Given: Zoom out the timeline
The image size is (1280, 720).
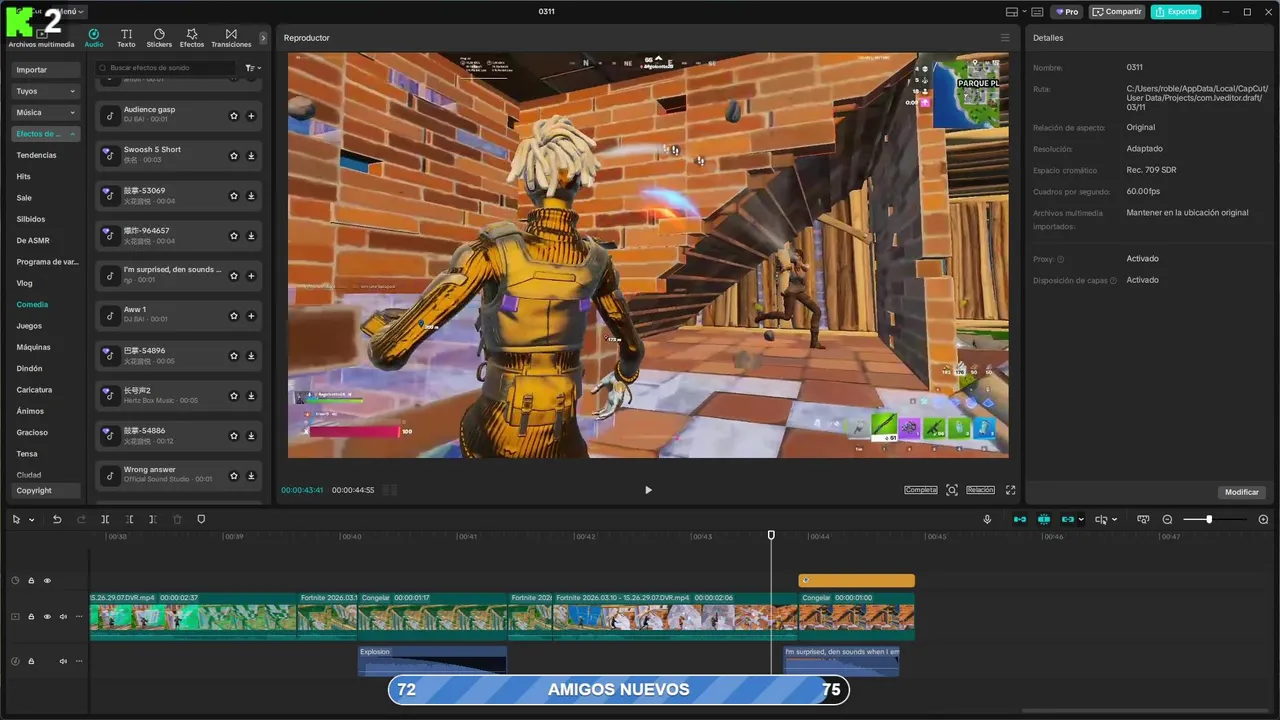Looking at the screenshot, I should coord(1167,520).
